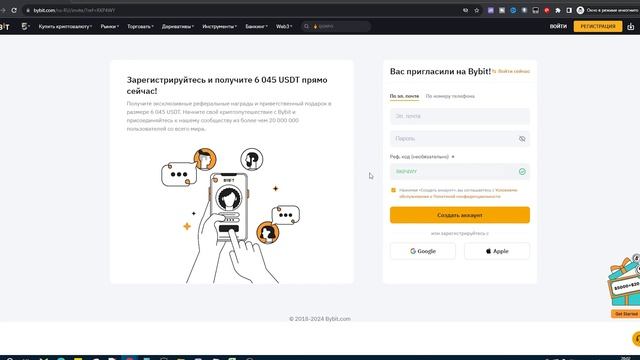640x360 pixels.
Task: Sign up with the Apple button
Action: 497,251
